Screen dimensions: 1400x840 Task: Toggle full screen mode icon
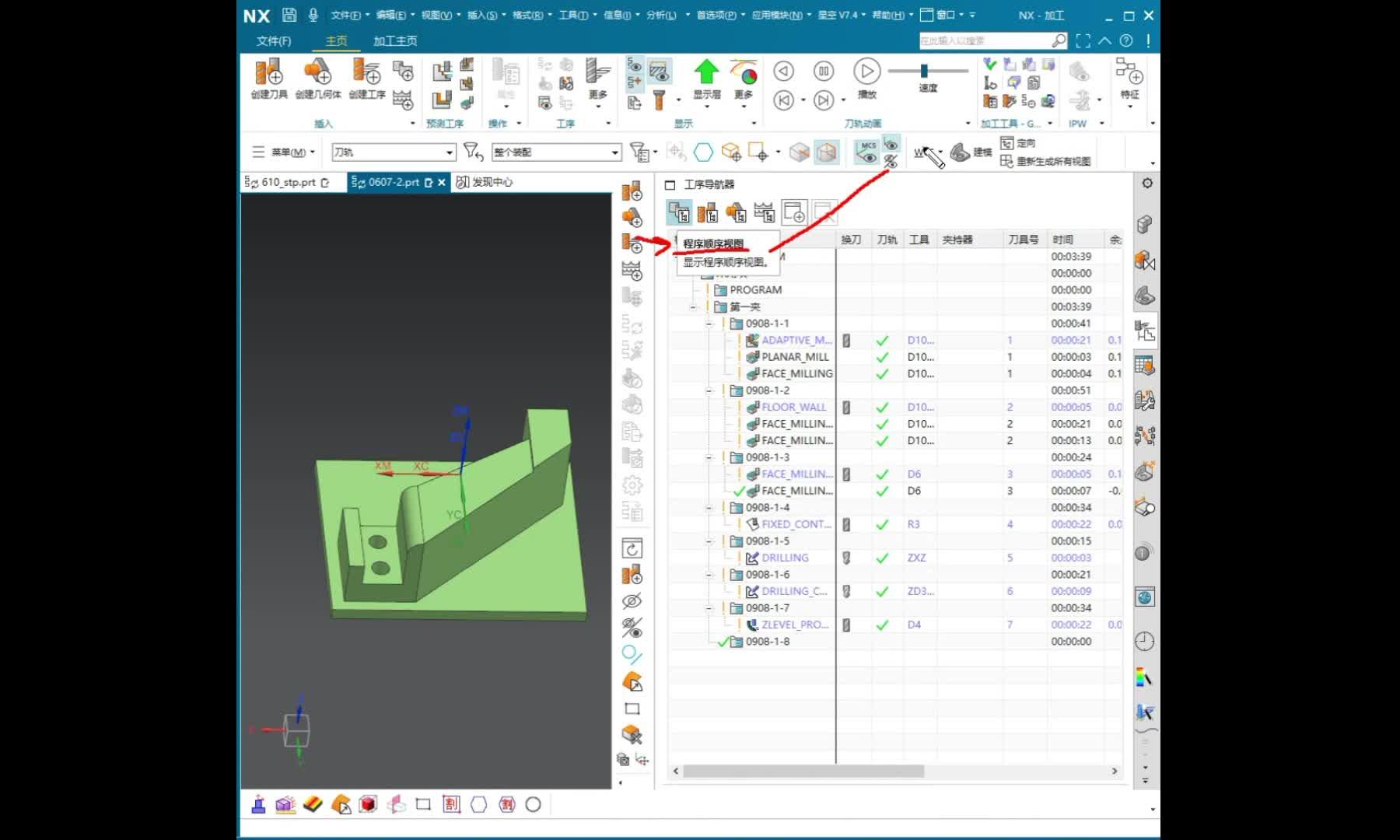pos(1083,40)
